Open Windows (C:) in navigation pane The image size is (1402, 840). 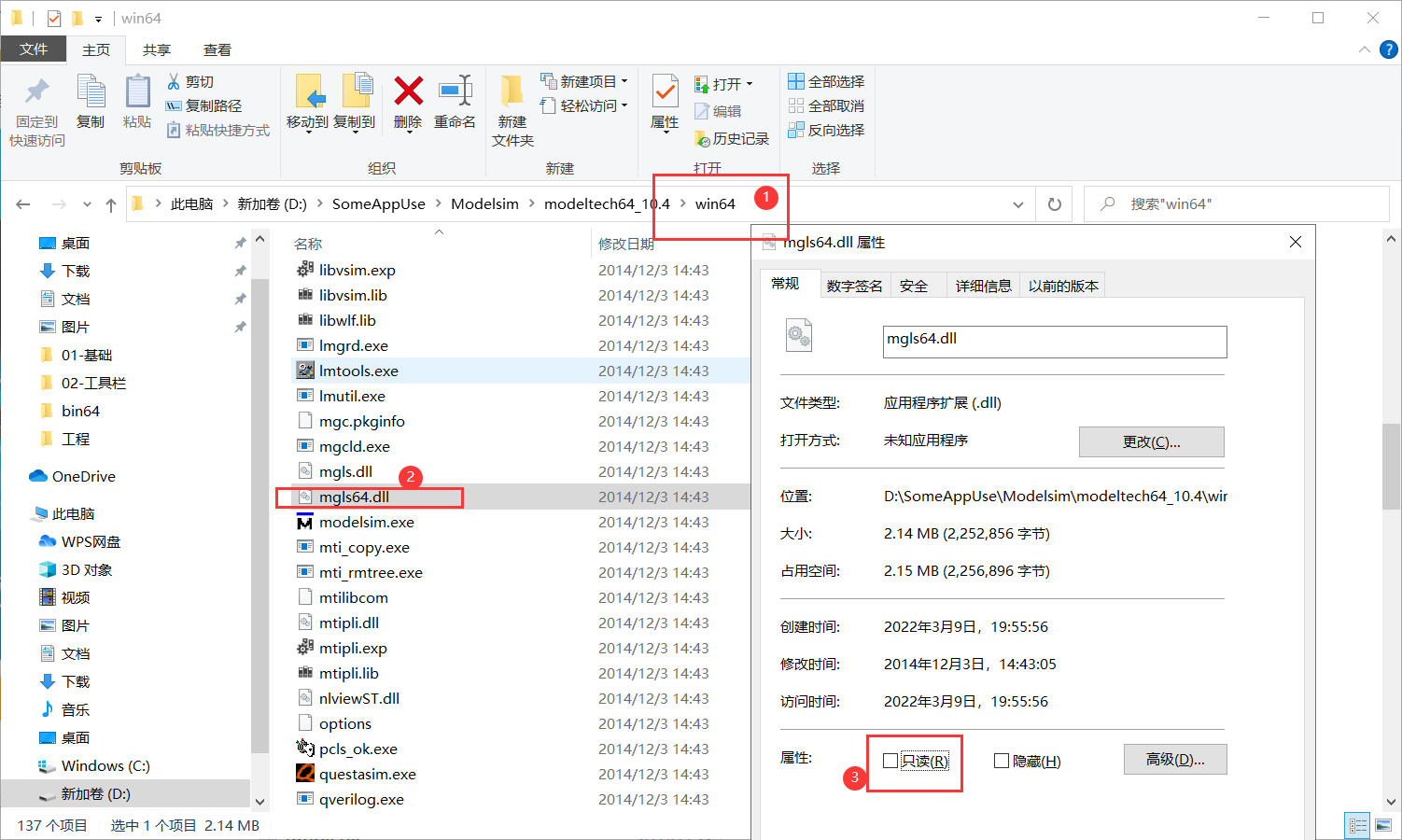pyautogui.click(x=93, y=765)
